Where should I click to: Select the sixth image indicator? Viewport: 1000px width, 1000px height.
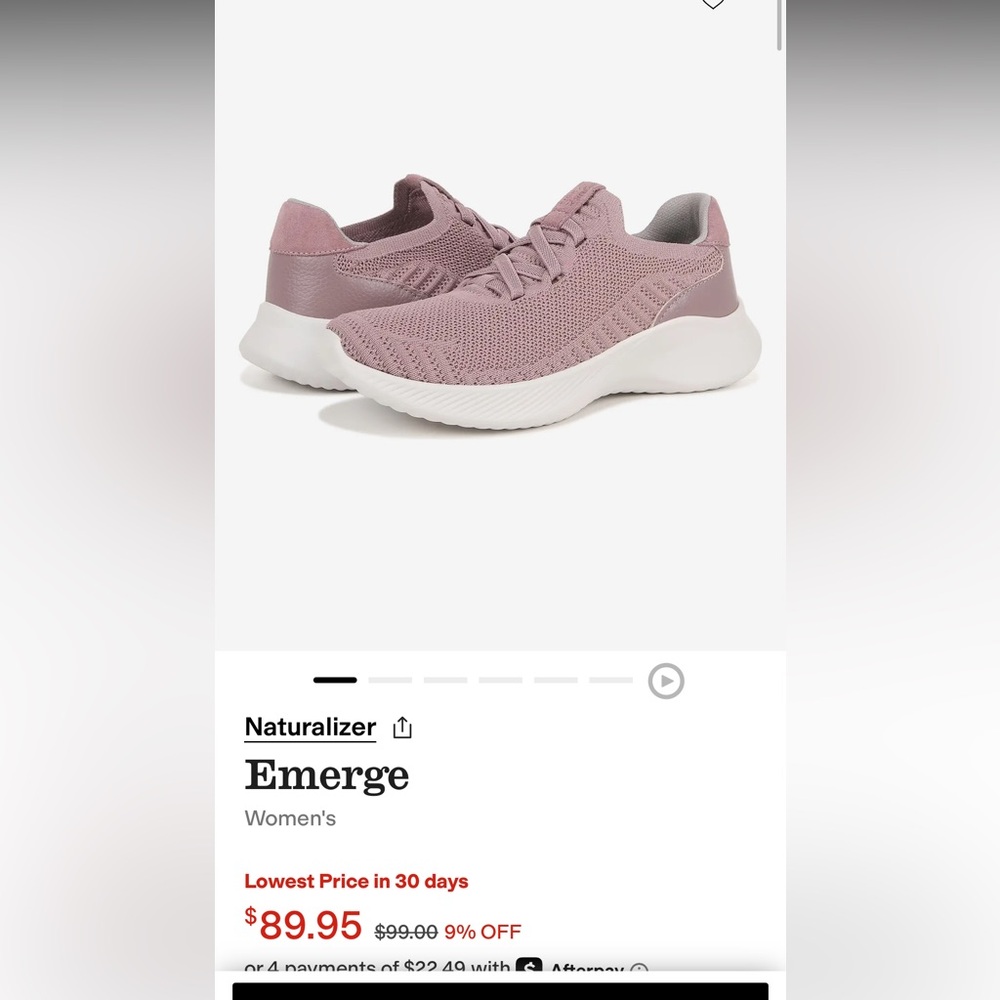coord(611,680)
